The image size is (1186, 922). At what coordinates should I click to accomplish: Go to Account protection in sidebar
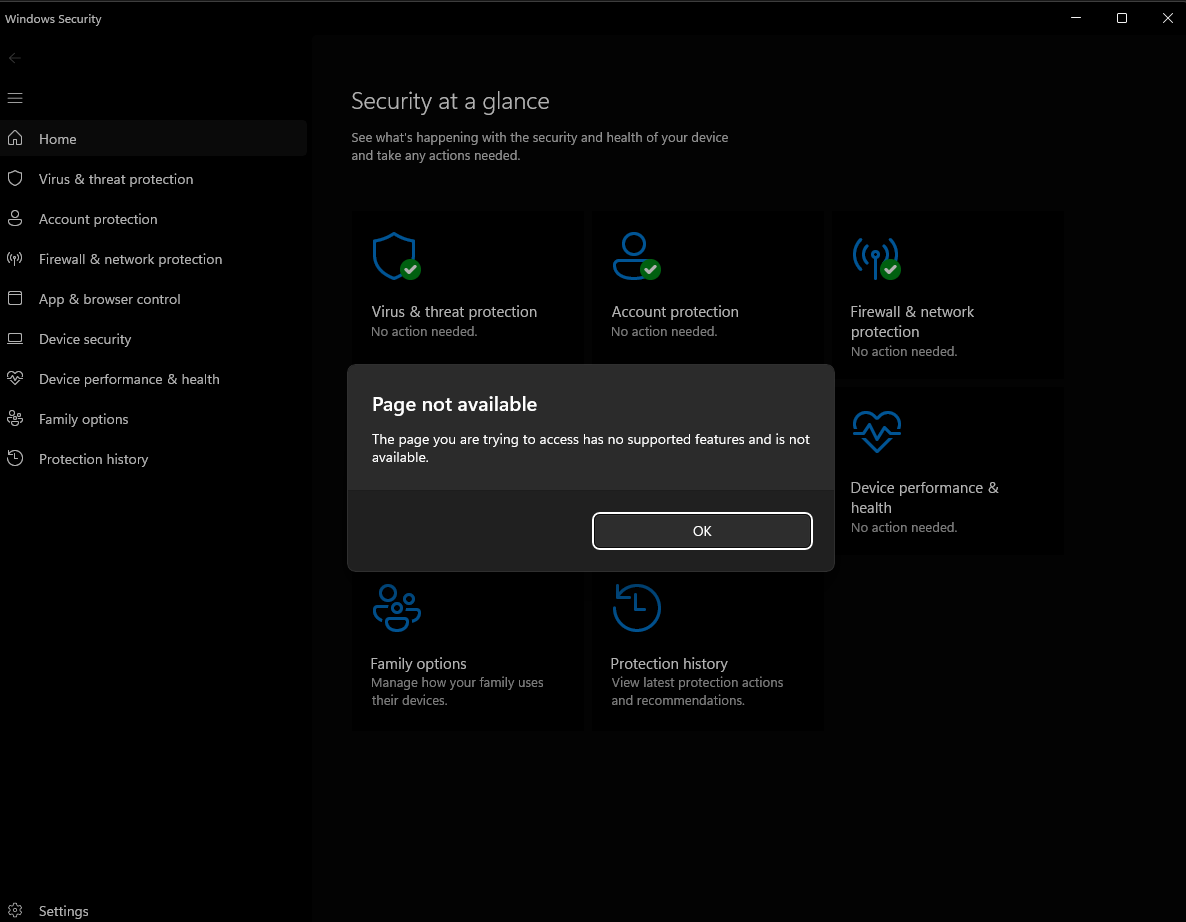(x=154, y=219)
